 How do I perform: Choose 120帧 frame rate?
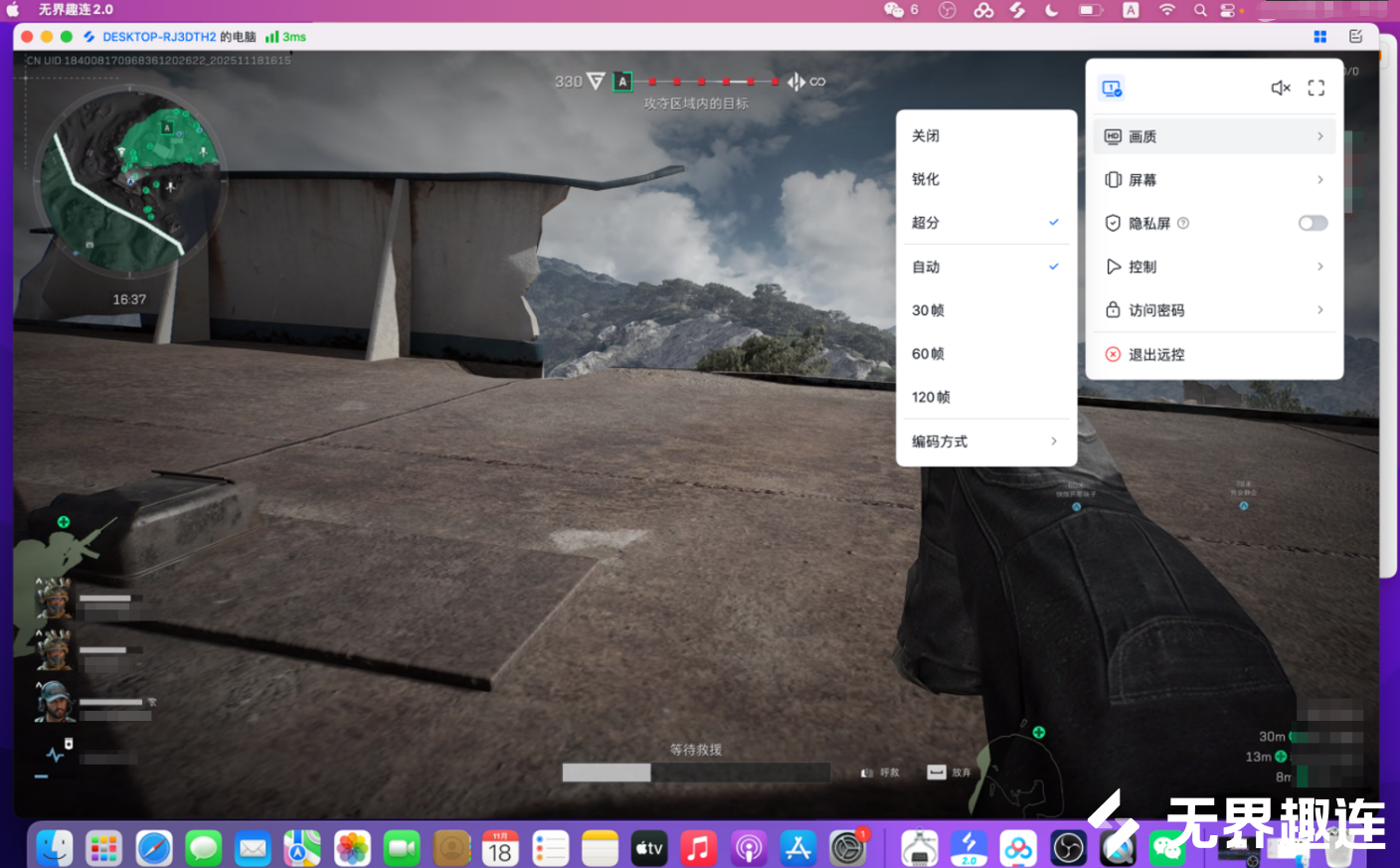pyautogui.click(x=932, y=398)
